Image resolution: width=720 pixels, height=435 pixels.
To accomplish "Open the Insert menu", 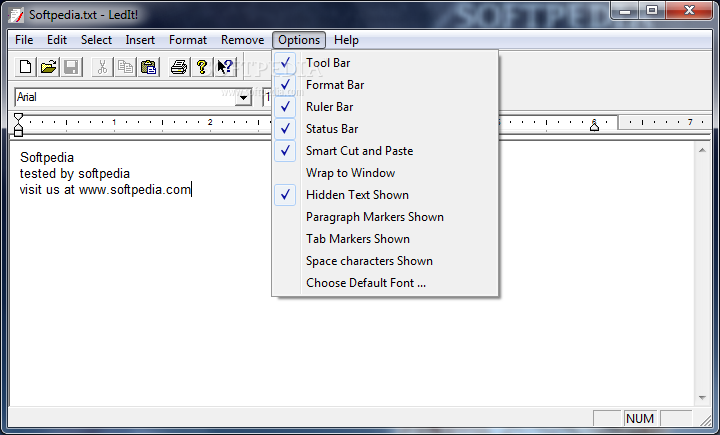I will point(140,40).
